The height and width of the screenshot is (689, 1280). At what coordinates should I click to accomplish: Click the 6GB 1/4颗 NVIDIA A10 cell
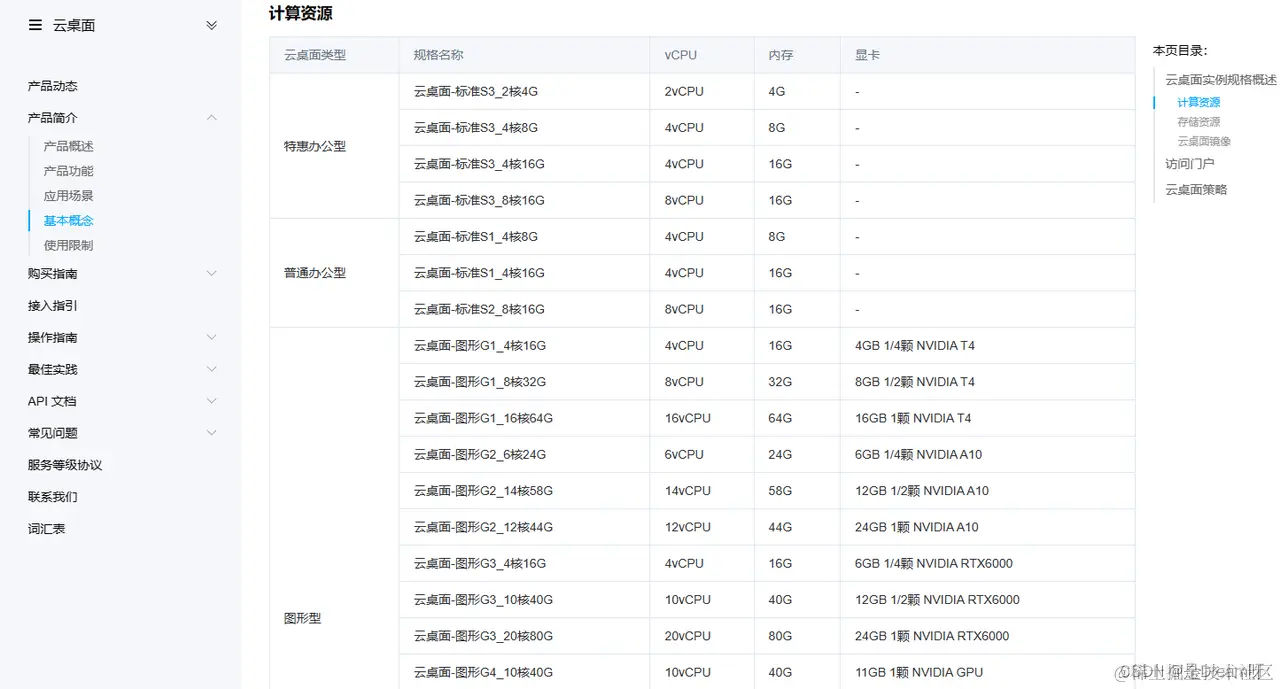pos(988,454)
